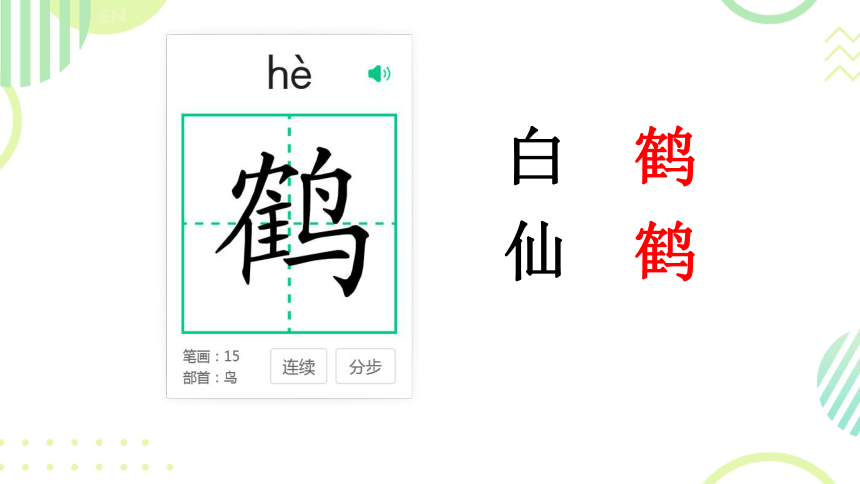Click the white card header area beside hè
Screen dimensions: 860x484
coord(219,74)
